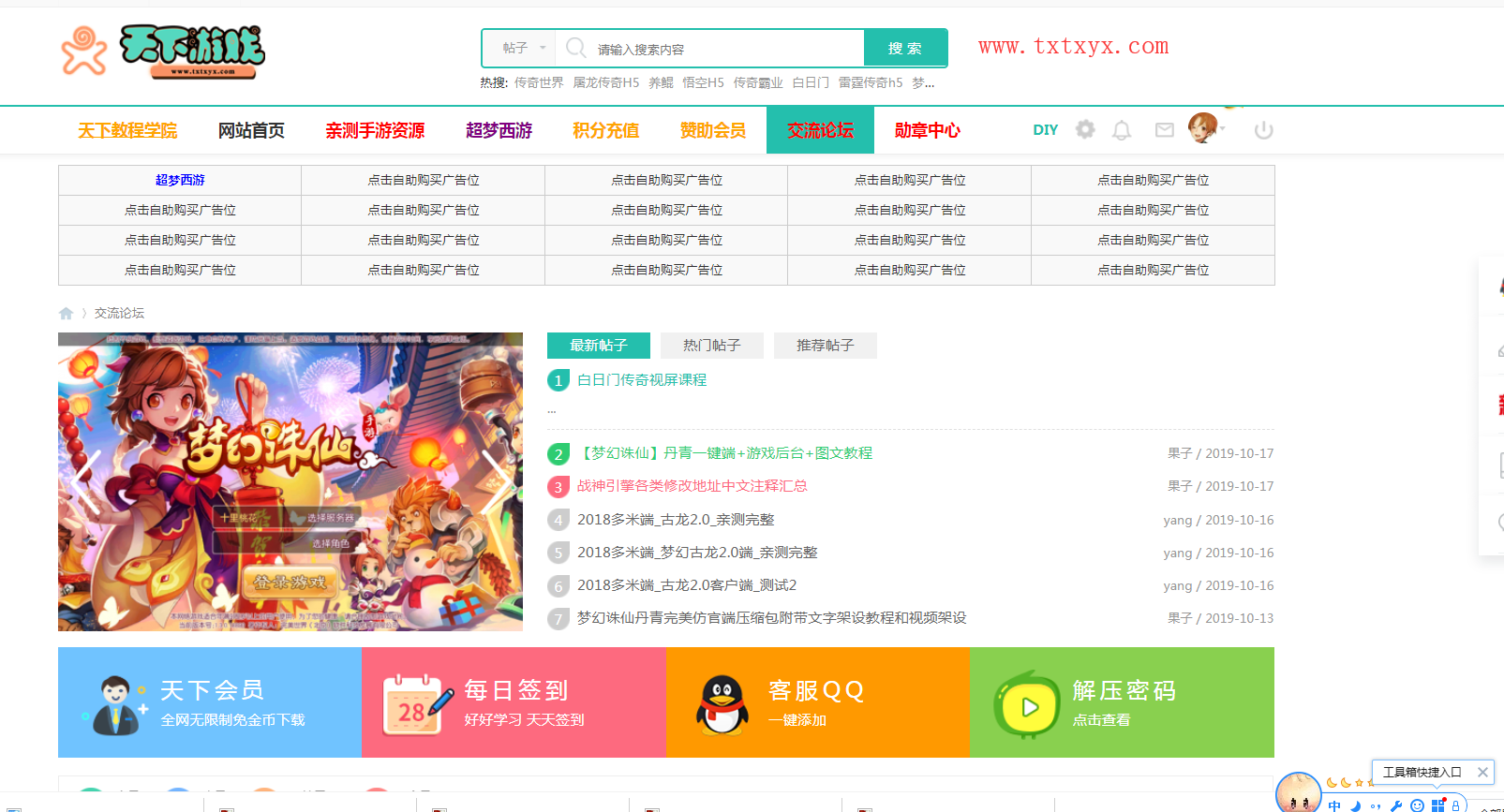Open the 天下教程学院 menu item

pyautogui.click(x=127, y=130)
